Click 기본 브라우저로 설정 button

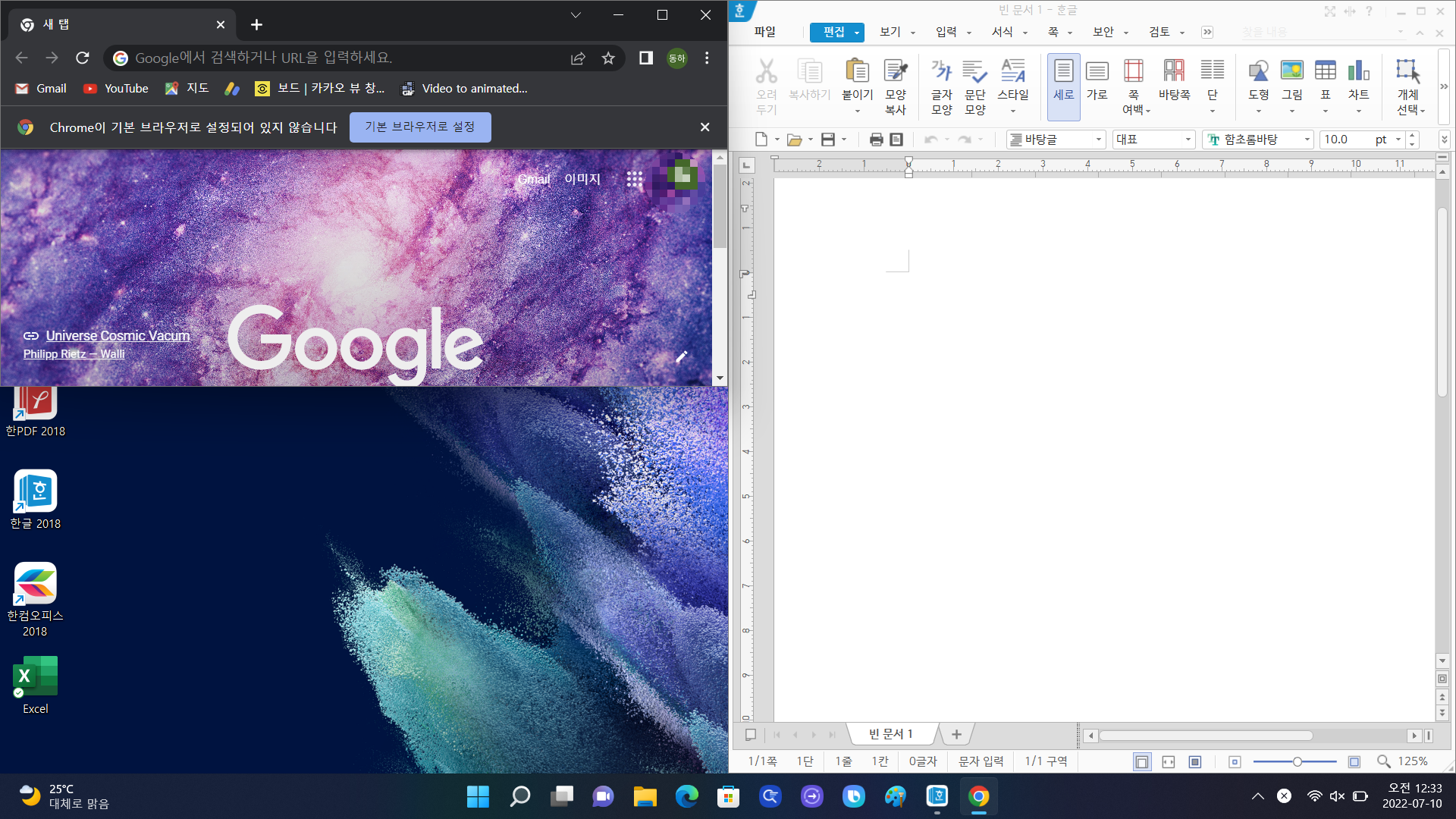[x=420, y=127]
